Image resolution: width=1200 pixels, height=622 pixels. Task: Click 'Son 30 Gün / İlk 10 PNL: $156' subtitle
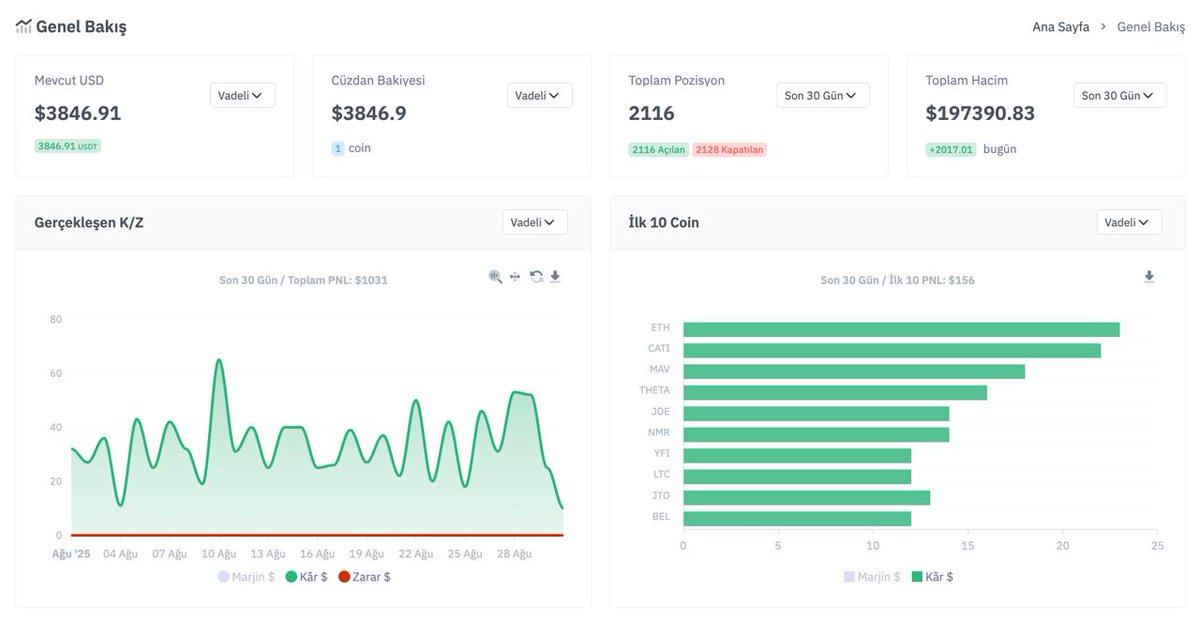point(897,280)
